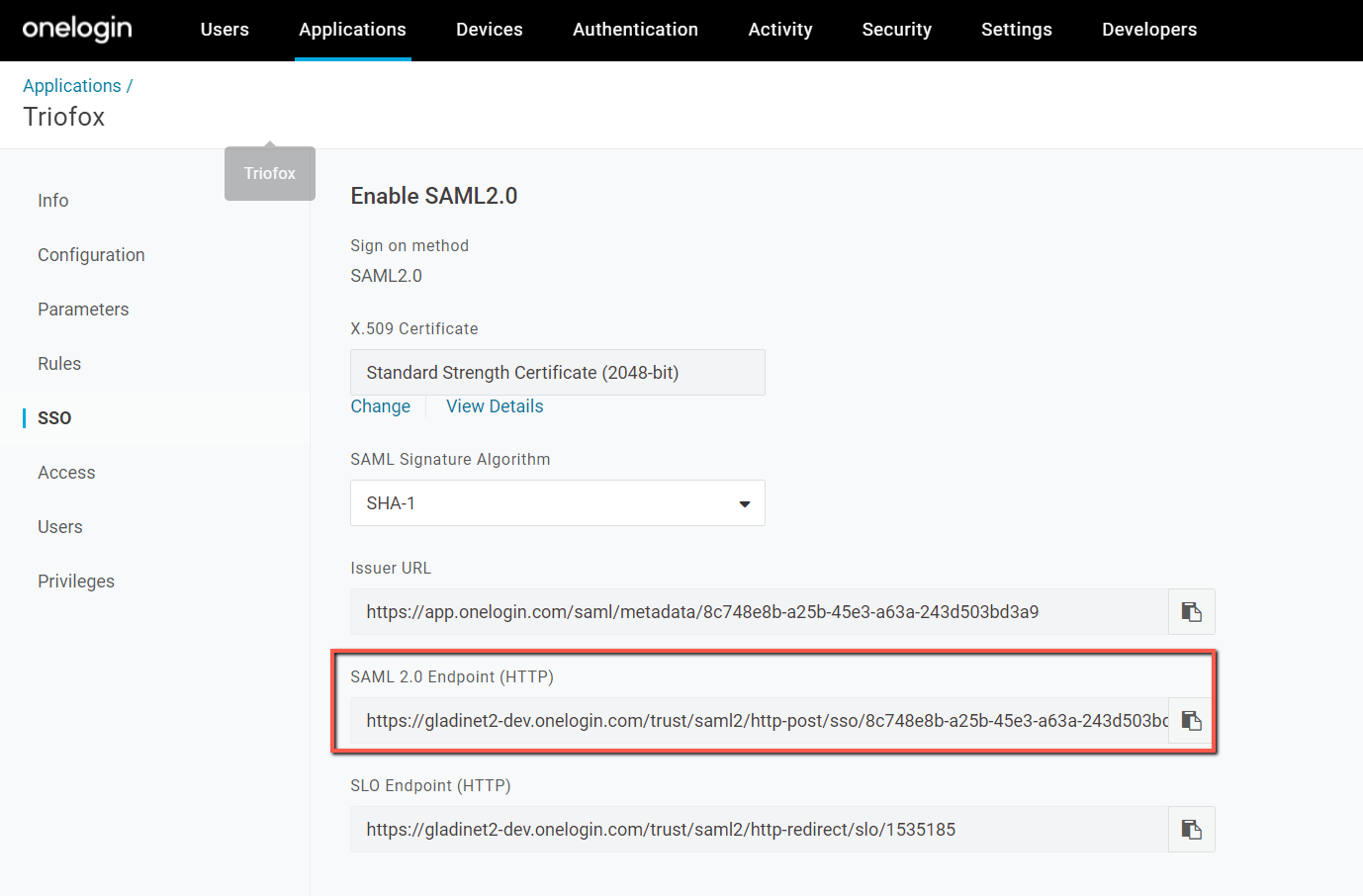The height and width of the screenshot is (896, 1363).
Task: Open the Rules sidebar tab
Action: [59, 364]
